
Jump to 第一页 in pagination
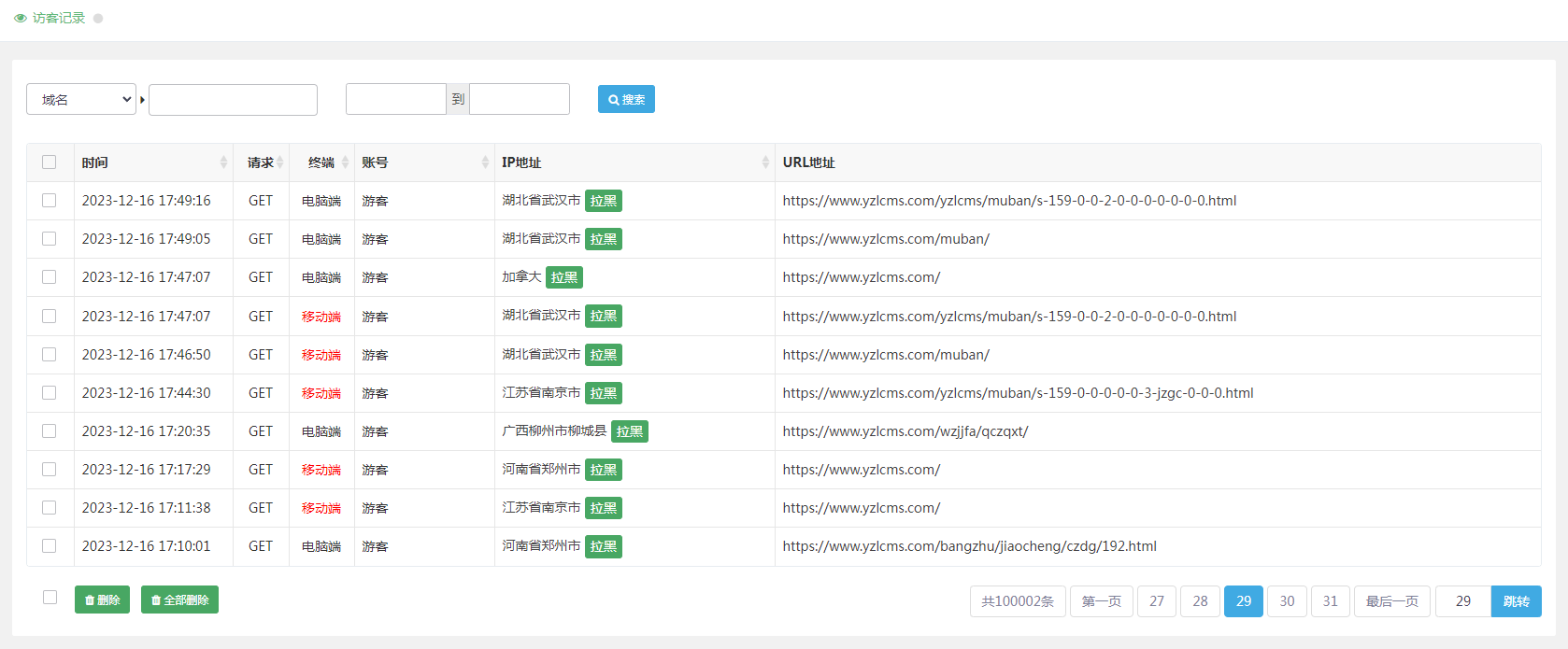pos(1101,601)
